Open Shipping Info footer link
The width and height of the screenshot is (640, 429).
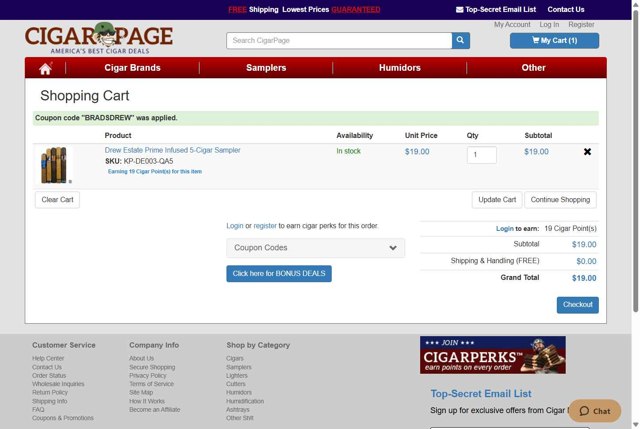click(x=50, y=401)
